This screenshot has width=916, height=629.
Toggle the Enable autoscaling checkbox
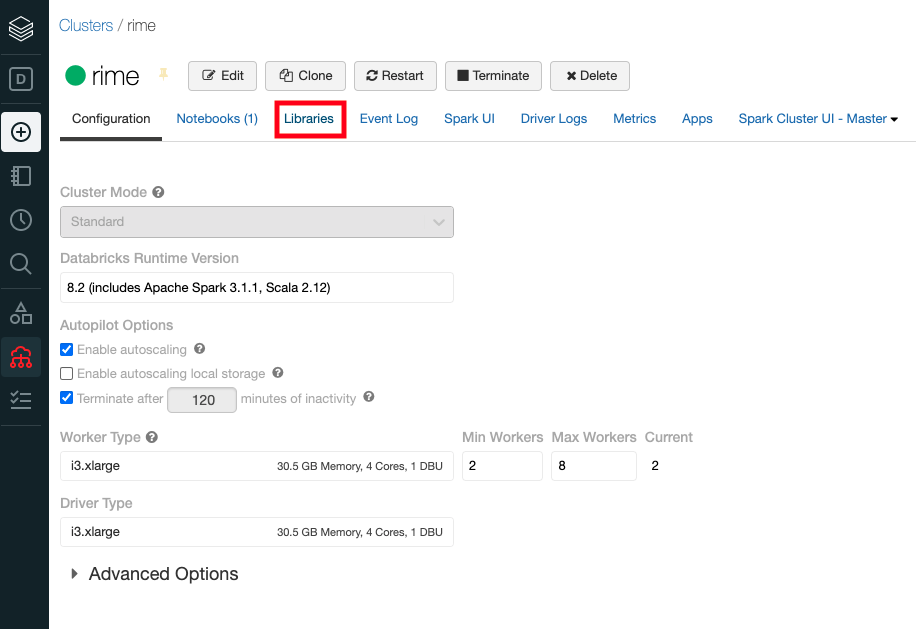click(67, 349)
